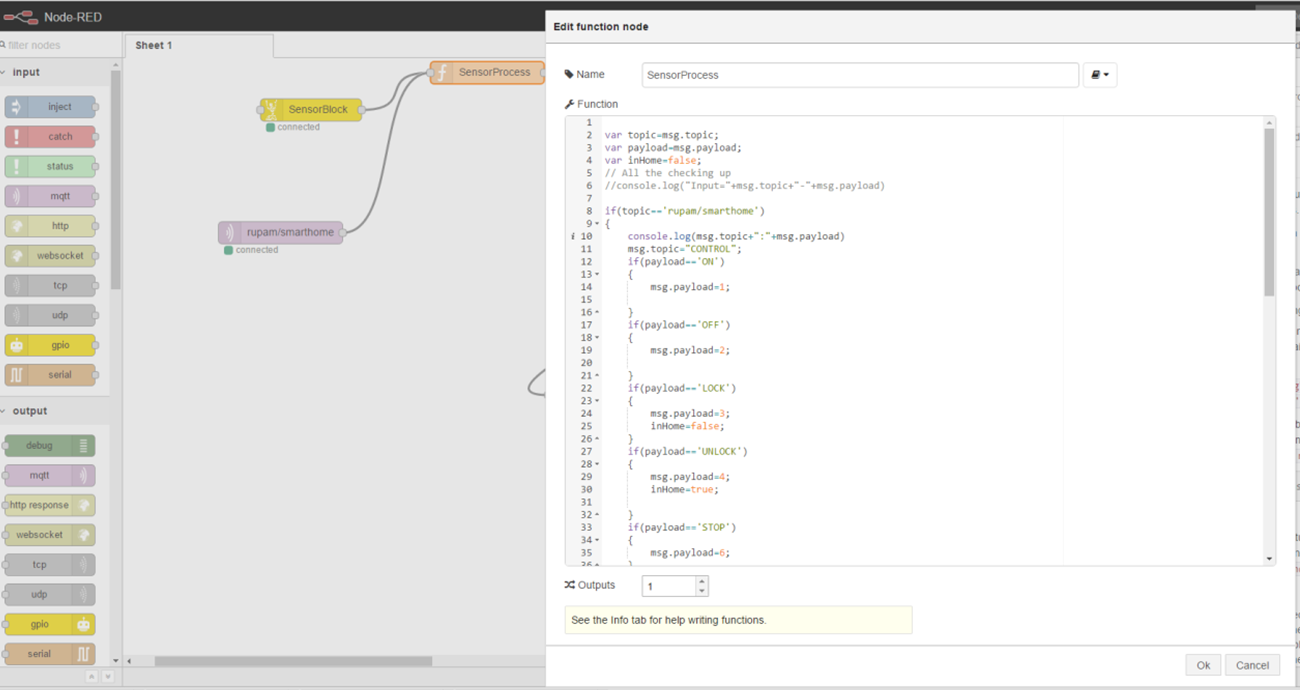Select the serial input node in the palette
Image resolution: width=1300 pixels, height=690 pixels.
coord(50,375)
